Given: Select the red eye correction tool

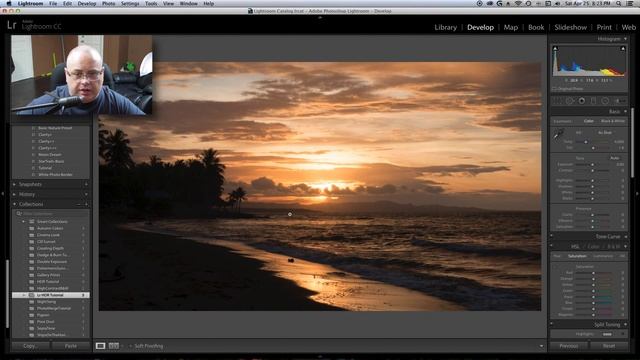Looking at the screenshot, I should pyautogui.click(x=582, y=101).
